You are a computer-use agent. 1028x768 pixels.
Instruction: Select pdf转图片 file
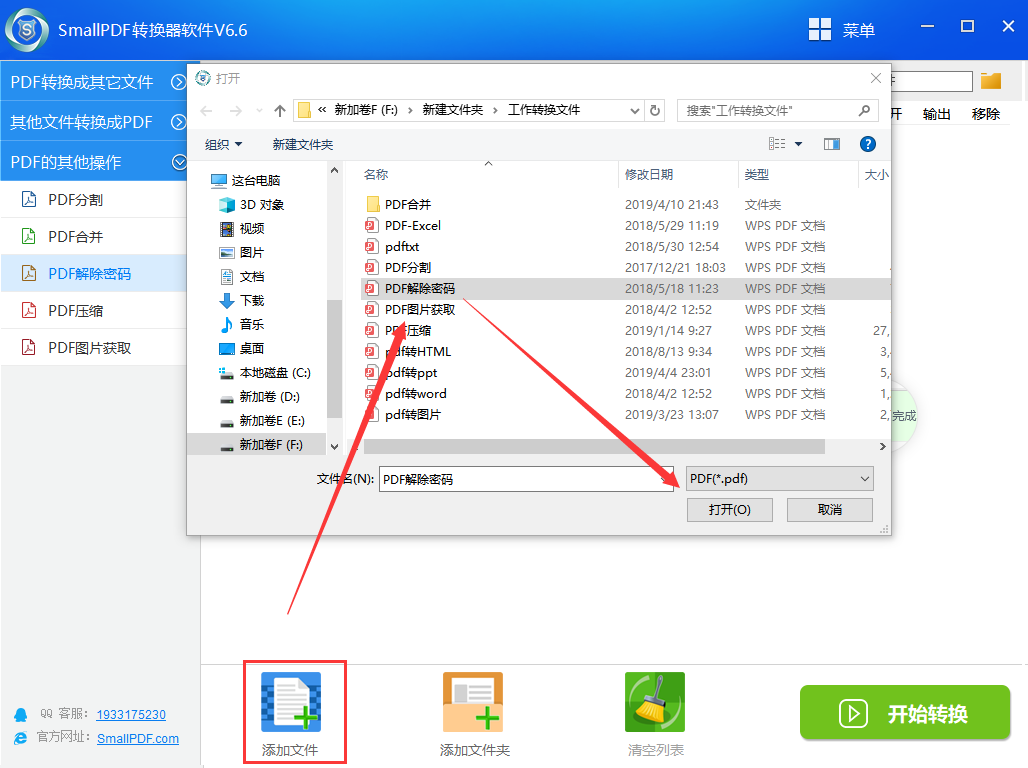click(x=404, y=414)
